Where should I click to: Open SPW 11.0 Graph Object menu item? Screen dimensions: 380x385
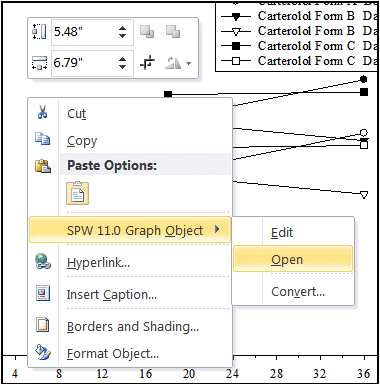tap(130, 229)
